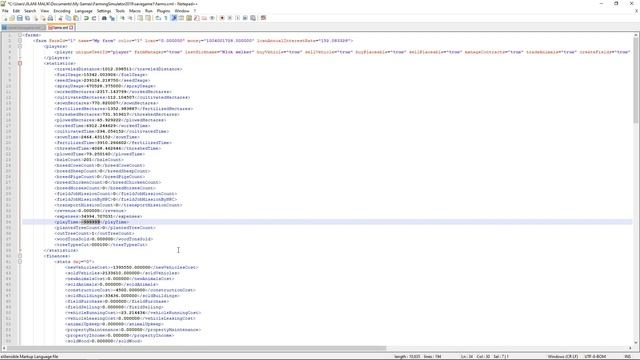Screen dimensions: 640x360
Task: Click UTF-8-BOM encoding in status bar
Action: (x=595, y=356)
